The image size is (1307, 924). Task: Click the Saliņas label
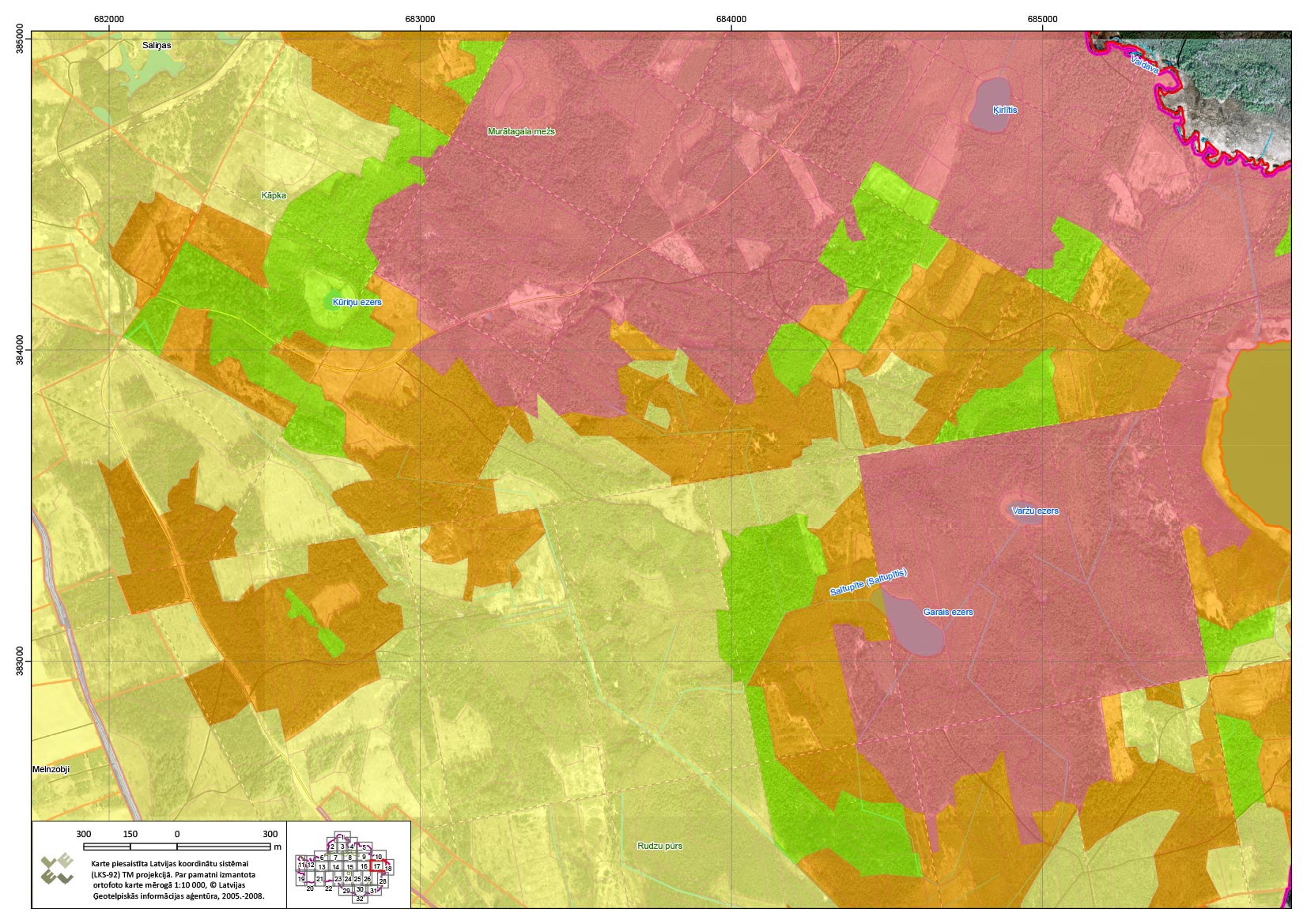pyautogui.click(x=157, y=45)
